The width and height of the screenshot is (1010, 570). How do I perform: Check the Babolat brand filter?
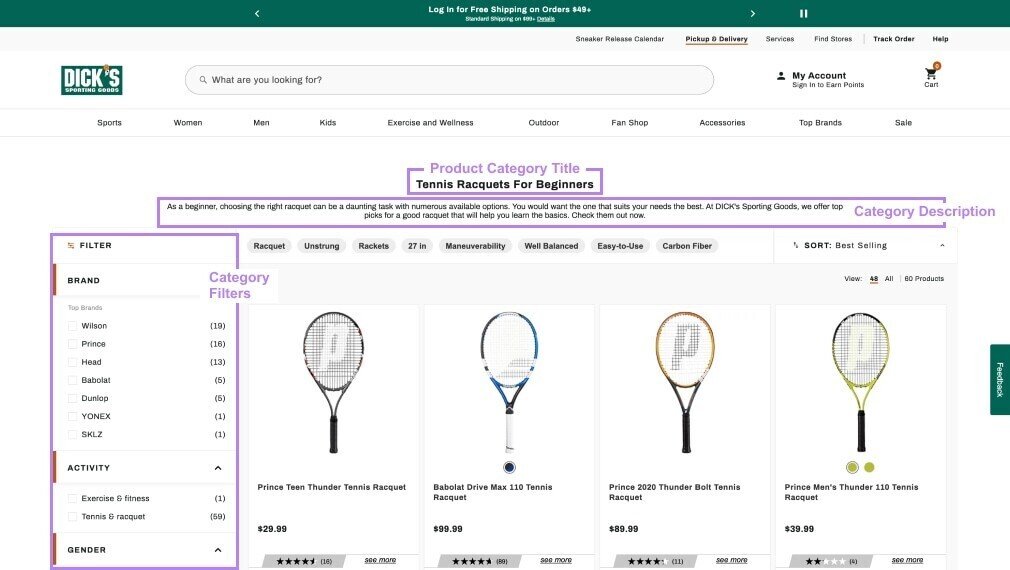tap(72, 380)
